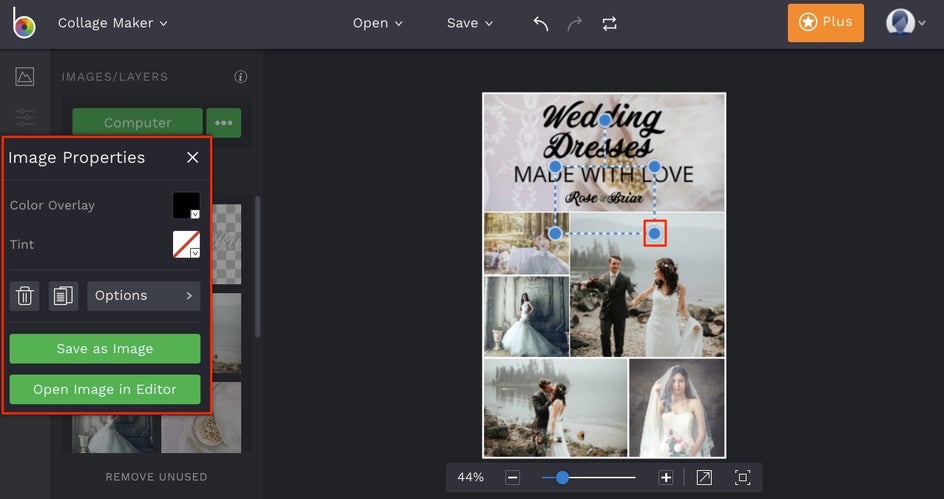Click the top-center selection handle on Wedding text

605,120
